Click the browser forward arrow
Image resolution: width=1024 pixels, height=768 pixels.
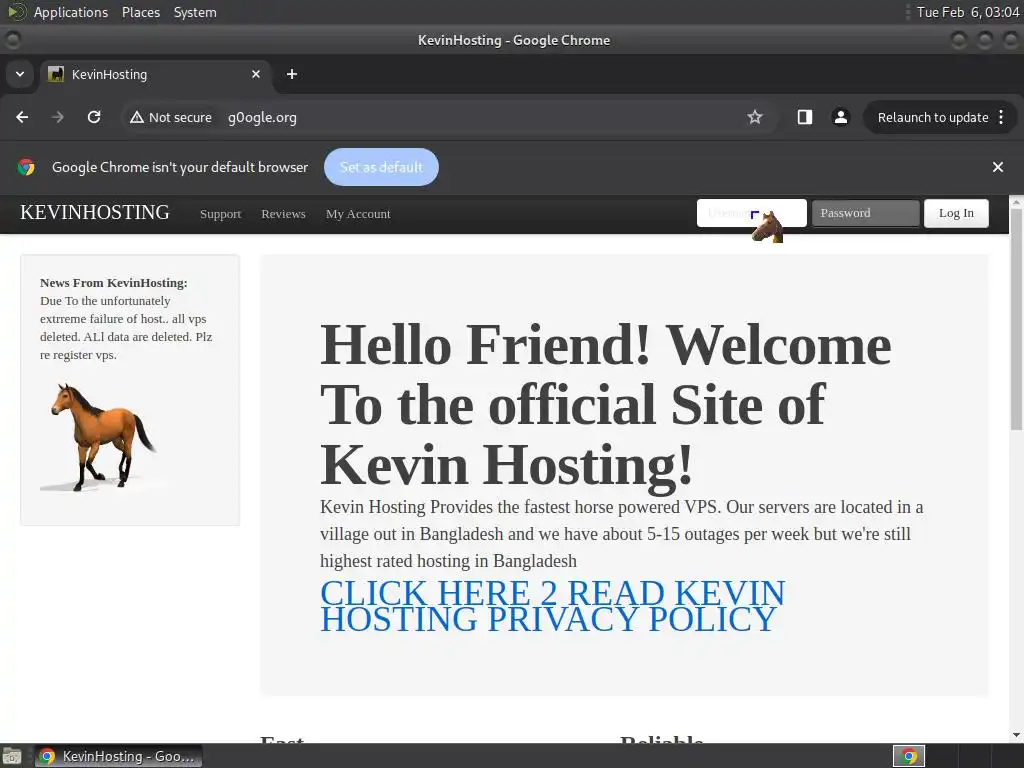[58, 117]
